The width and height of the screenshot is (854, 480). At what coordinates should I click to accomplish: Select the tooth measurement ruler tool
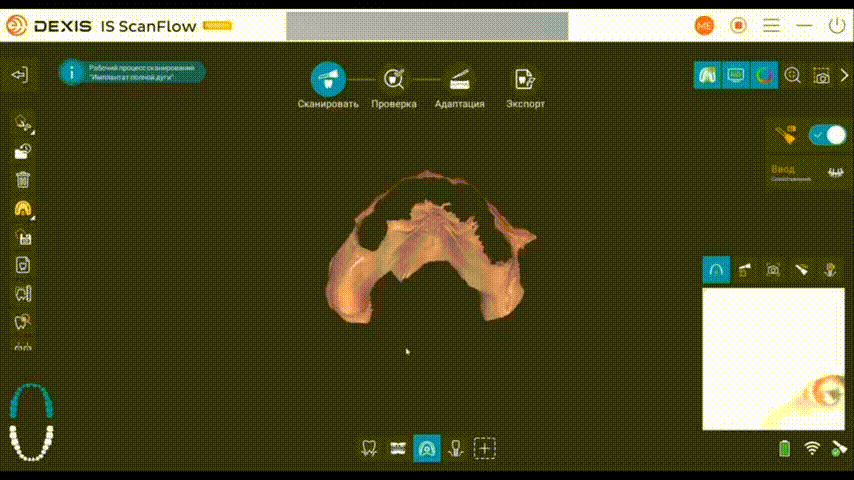click(23, 294)
